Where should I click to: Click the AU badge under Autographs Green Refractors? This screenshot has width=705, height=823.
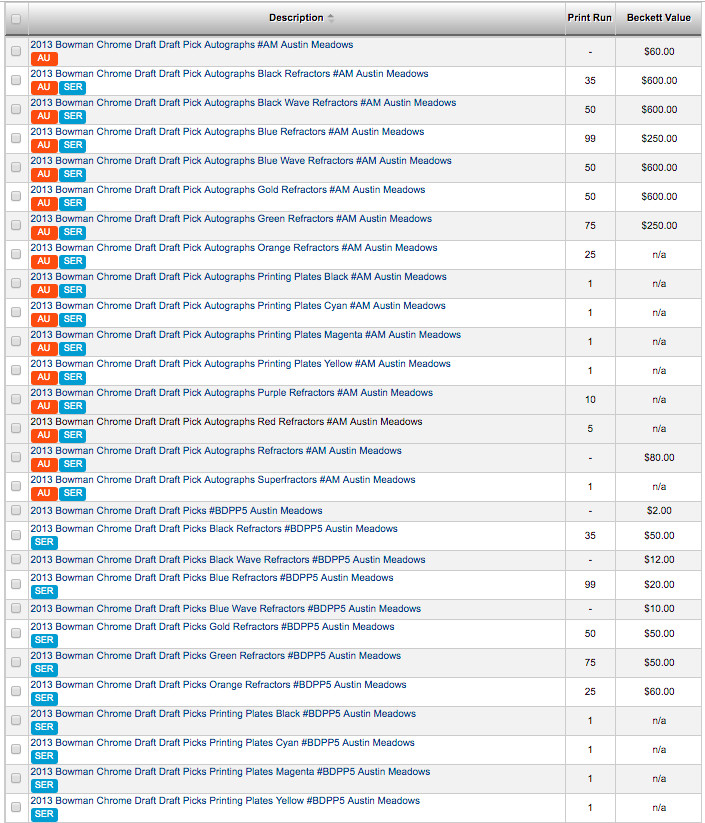(x=44, y=232)
